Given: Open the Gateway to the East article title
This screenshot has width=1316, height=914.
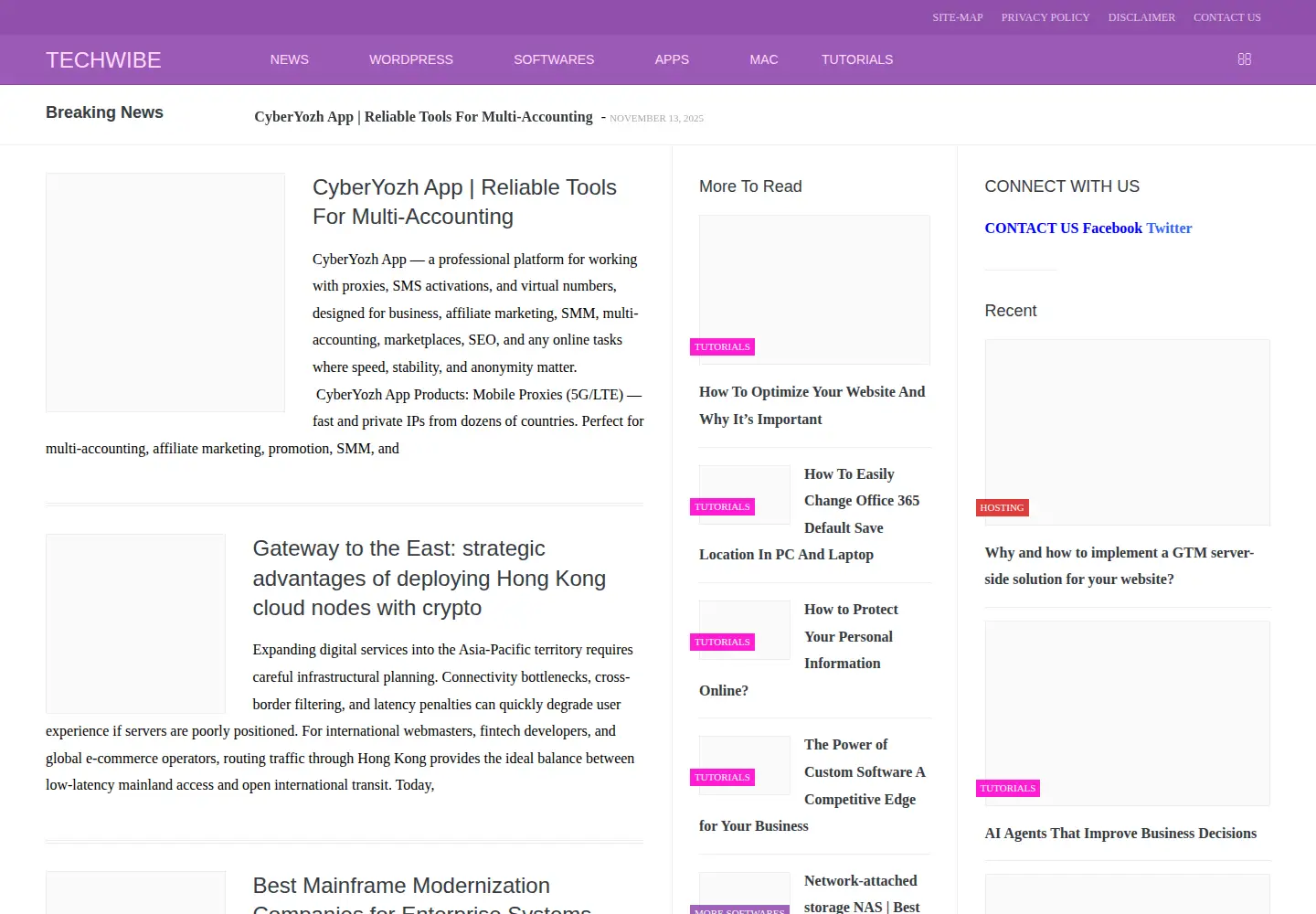Looking at the screenshot, I should pyautogui.click(x=430, y=579).
